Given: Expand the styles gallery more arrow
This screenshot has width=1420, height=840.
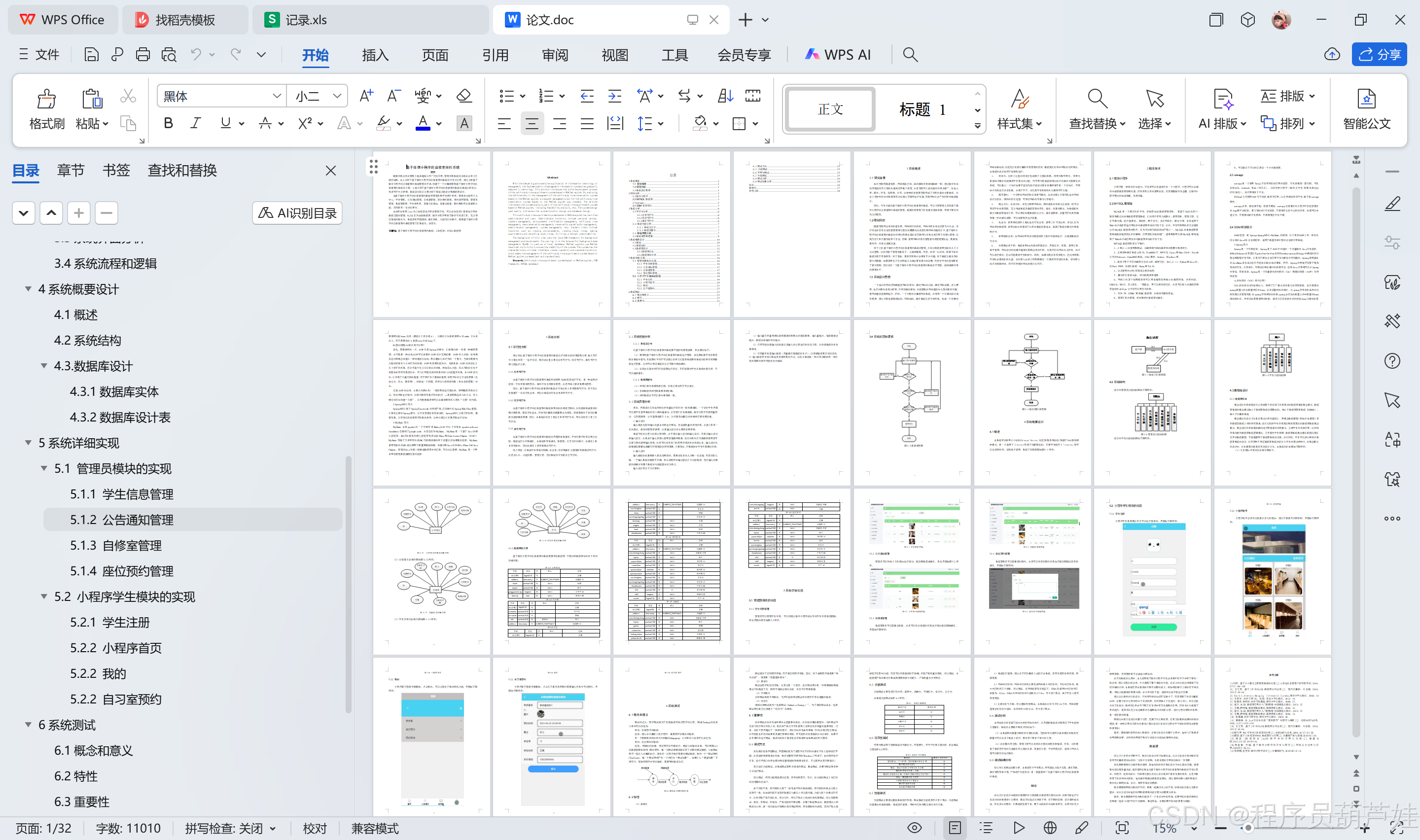Looking at the screenshot, I should tap(977, 126).
